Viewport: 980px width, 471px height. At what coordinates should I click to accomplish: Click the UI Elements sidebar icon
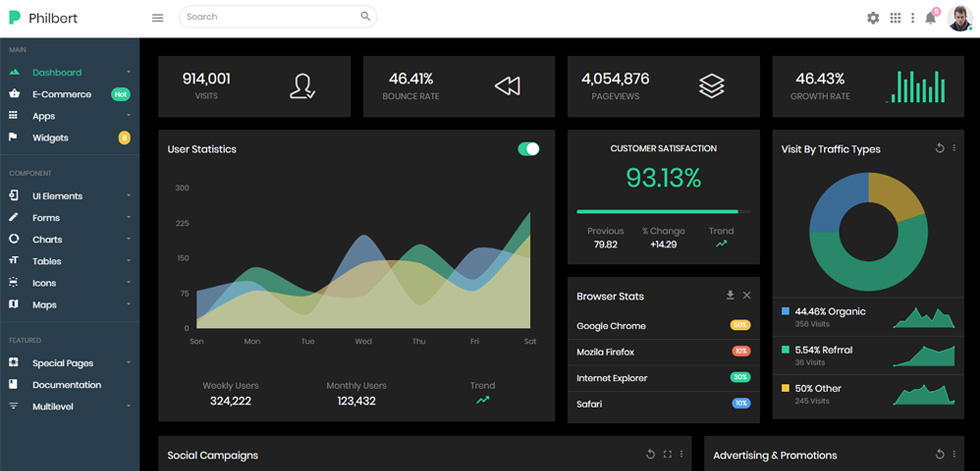click(14, 196)
